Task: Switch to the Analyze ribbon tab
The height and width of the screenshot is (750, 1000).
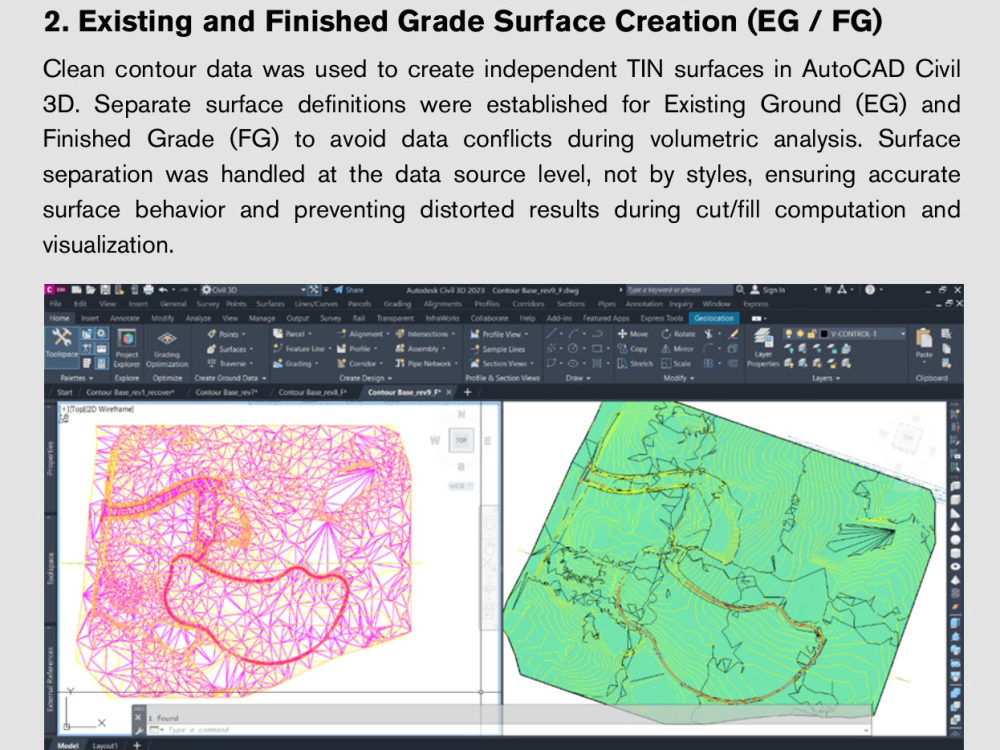Action: [198, 318]
